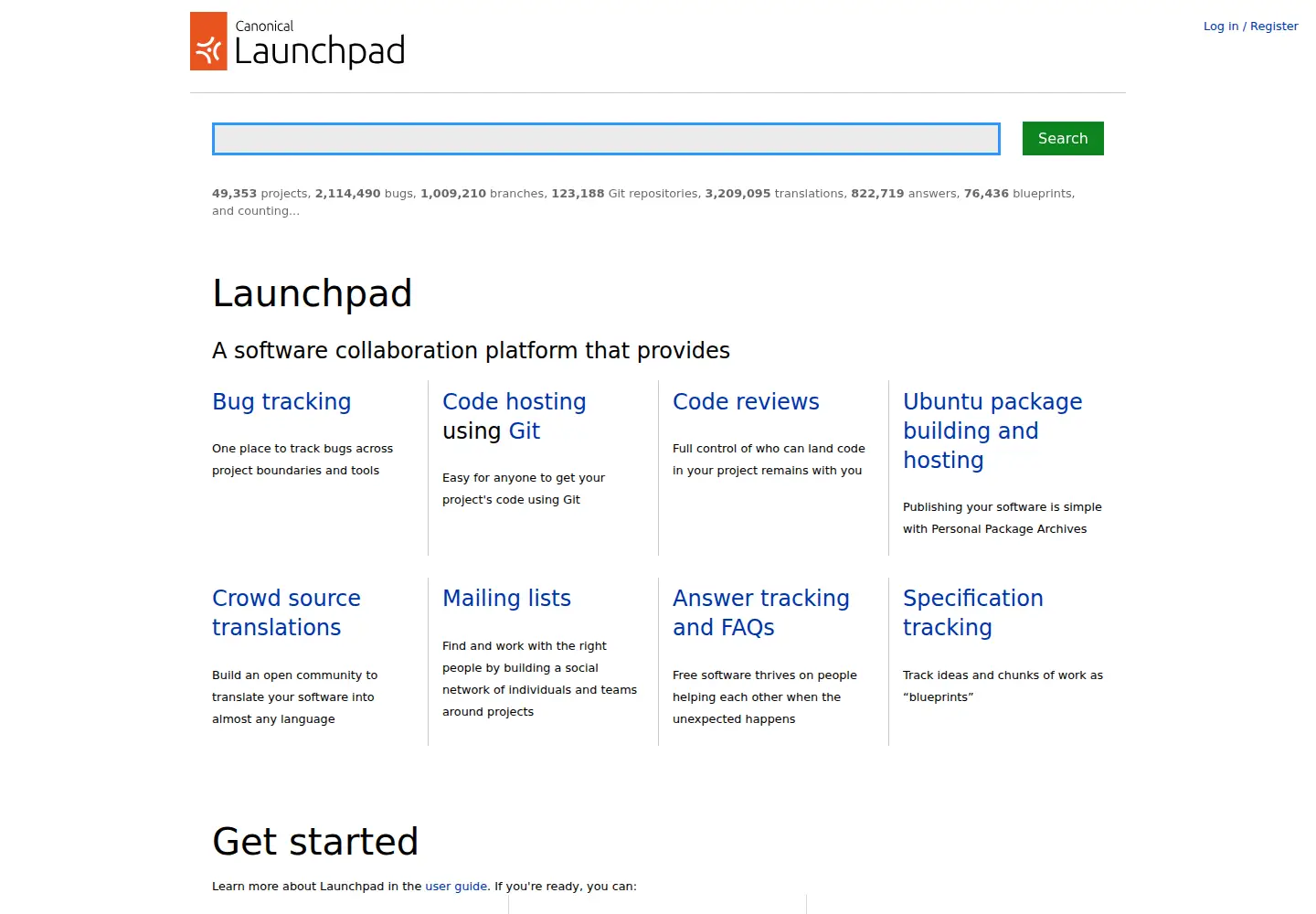The height and width of the screenshot is (914, 1316).
Task: Open the Git link in code hosting heading
Action: (525, 431)
